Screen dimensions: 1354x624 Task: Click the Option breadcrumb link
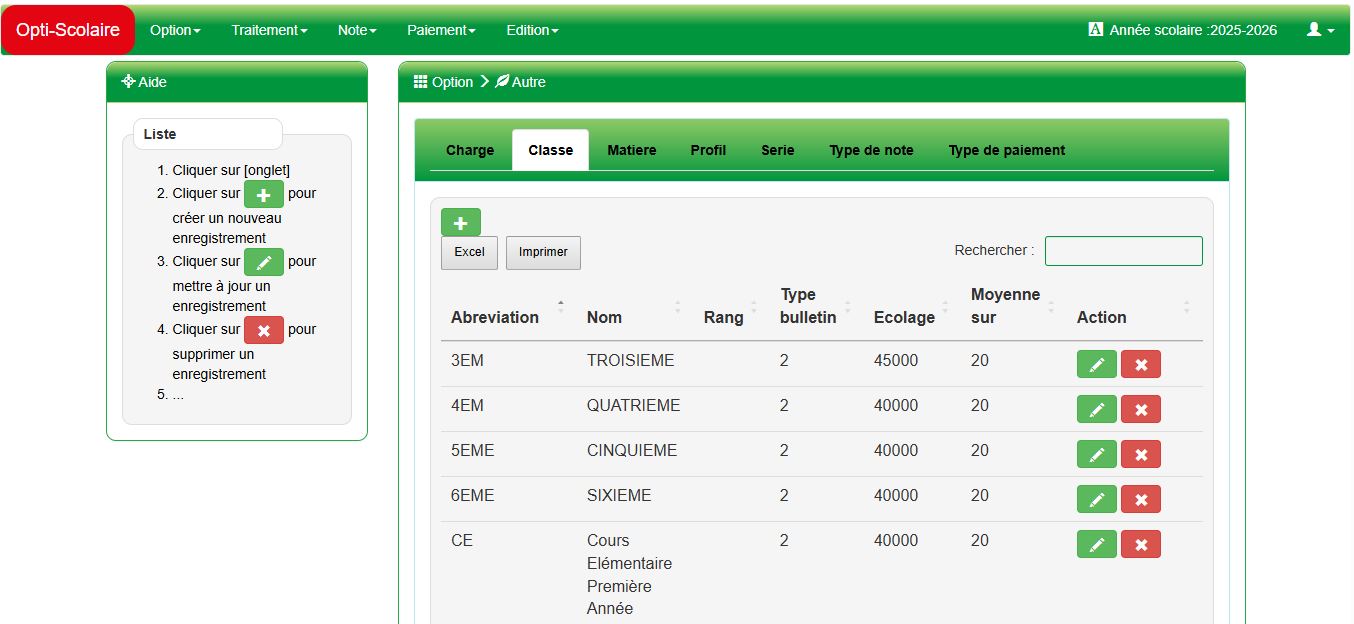pyautogui.click(x=452, y=82)
